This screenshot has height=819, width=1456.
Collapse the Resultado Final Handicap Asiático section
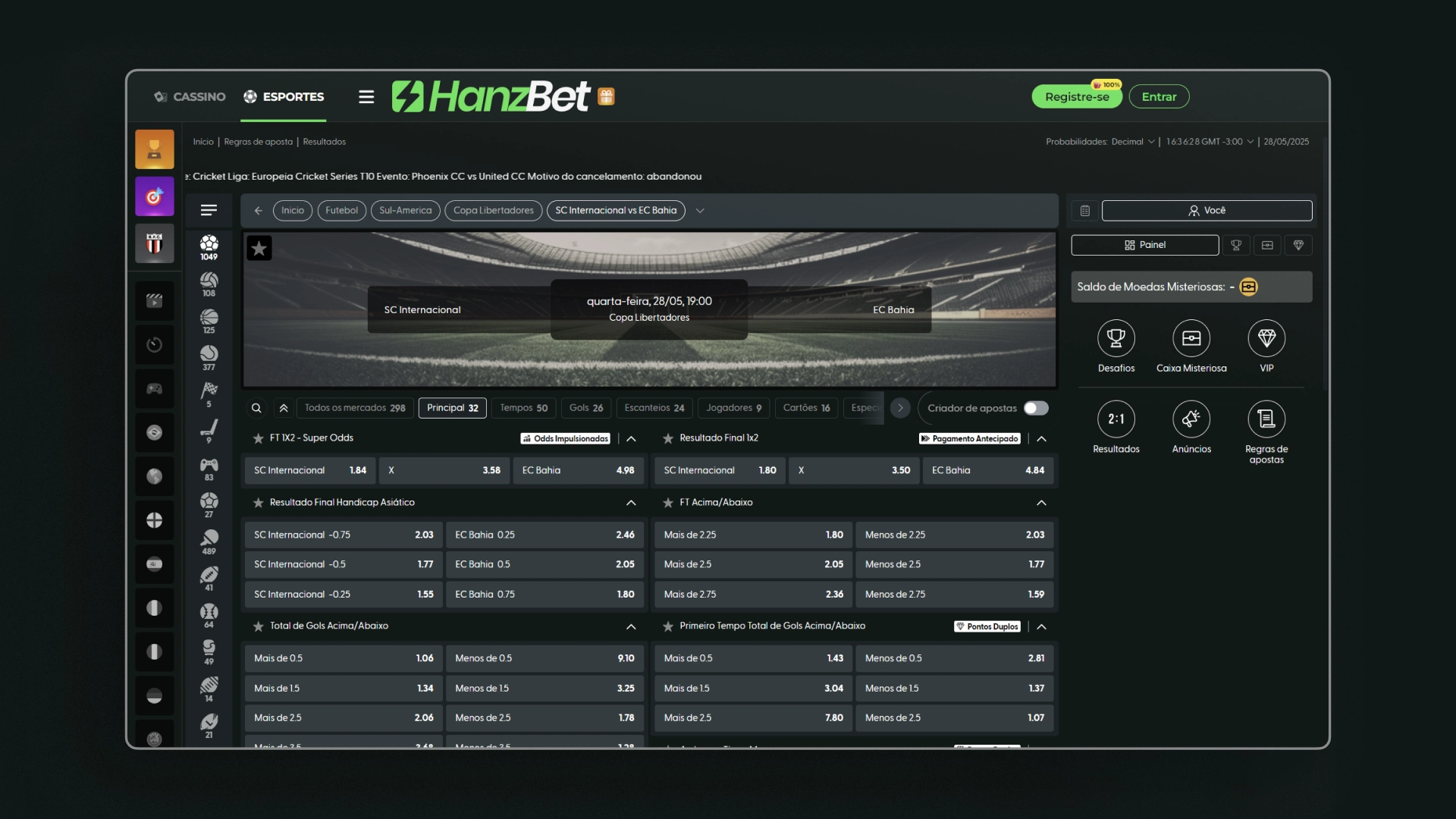[631, 503]
